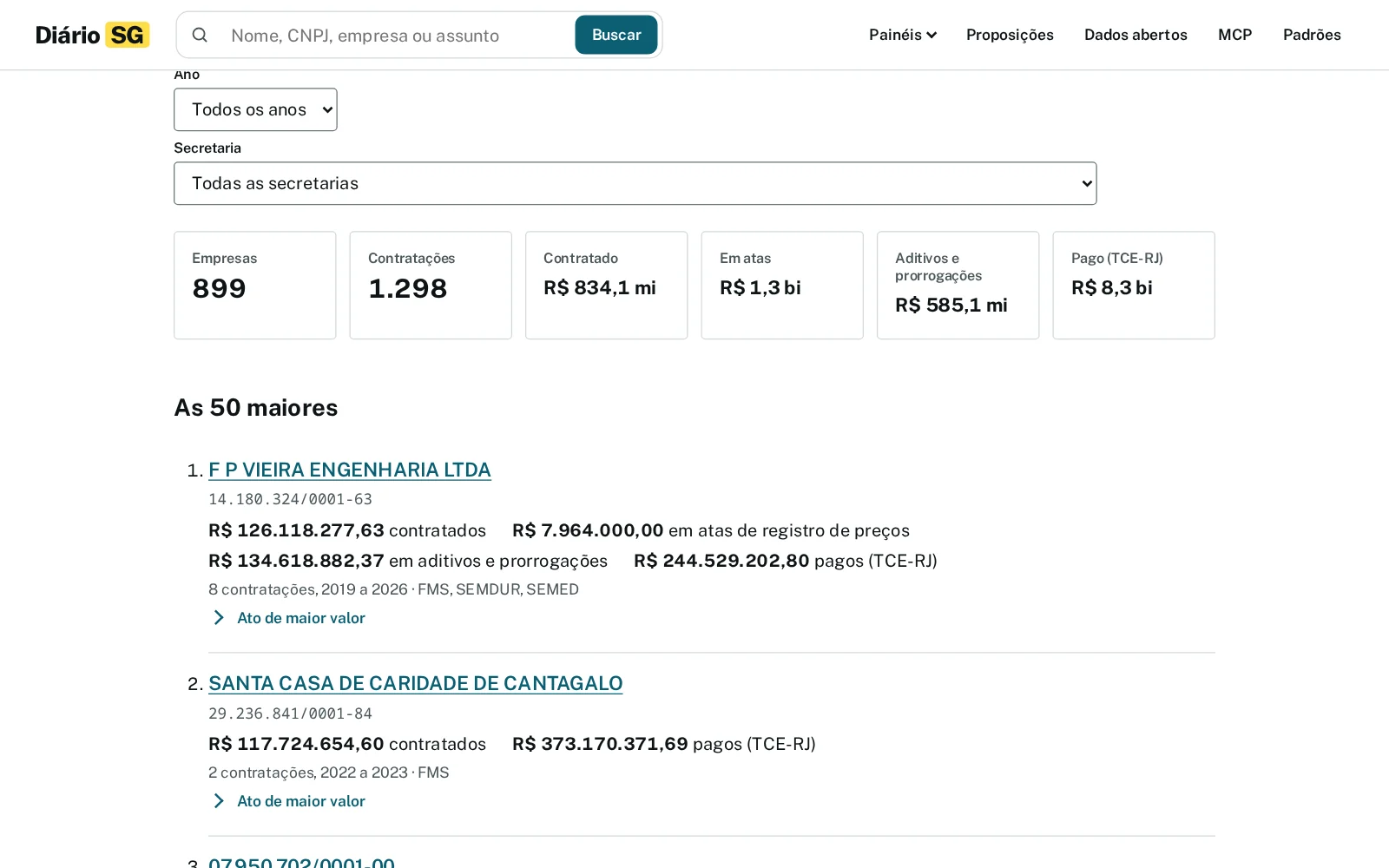Click the Secretaria label
This screenshot has width=1389, height=868.
pyautogui.click(x=207, y=148)
